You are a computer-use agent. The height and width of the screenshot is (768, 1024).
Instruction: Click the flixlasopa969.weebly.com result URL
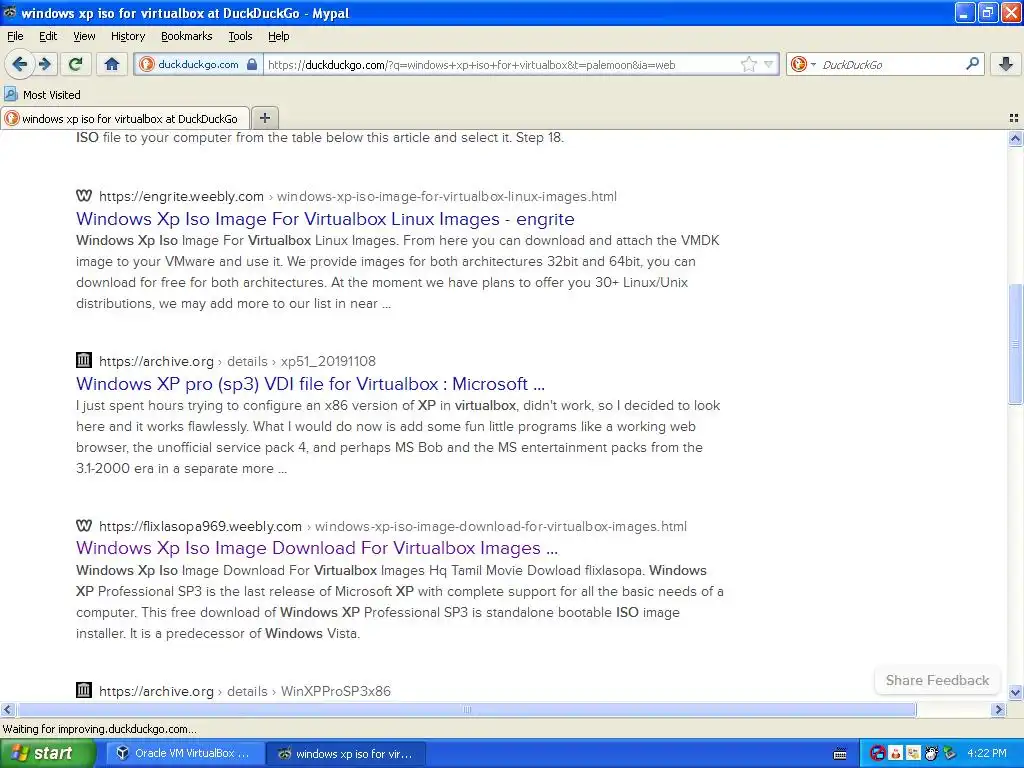392,526
